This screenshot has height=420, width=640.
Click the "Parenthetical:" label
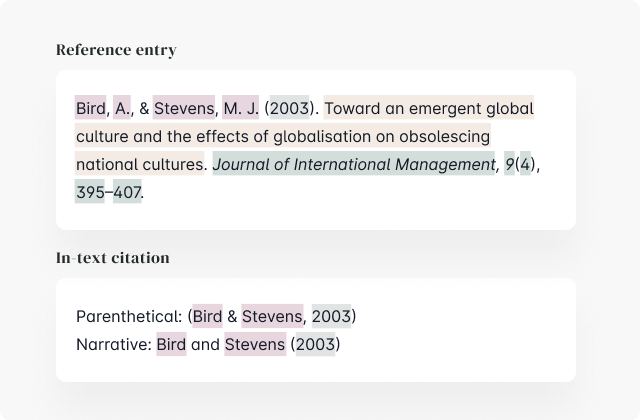pyautogui.click(x=129, y=317)
